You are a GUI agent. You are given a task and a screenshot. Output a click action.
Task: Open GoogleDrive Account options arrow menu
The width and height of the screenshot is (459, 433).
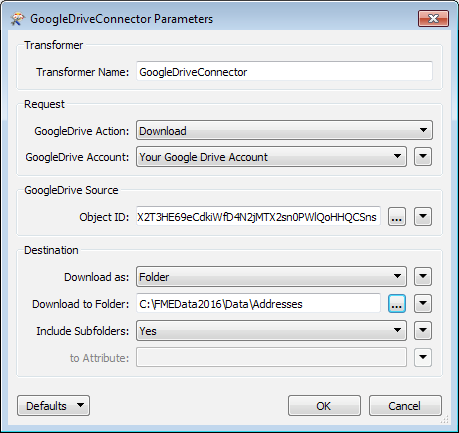coord(423,157)
